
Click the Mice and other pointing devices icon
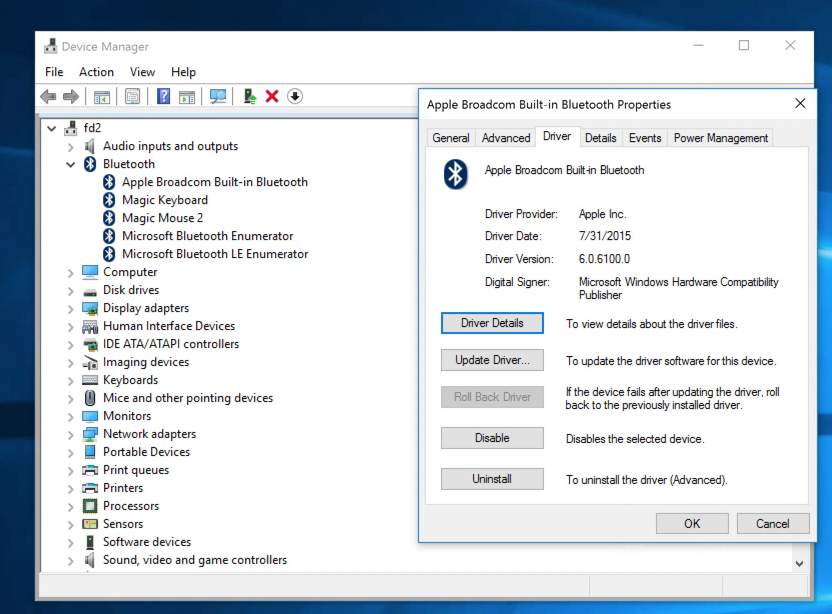90,398
